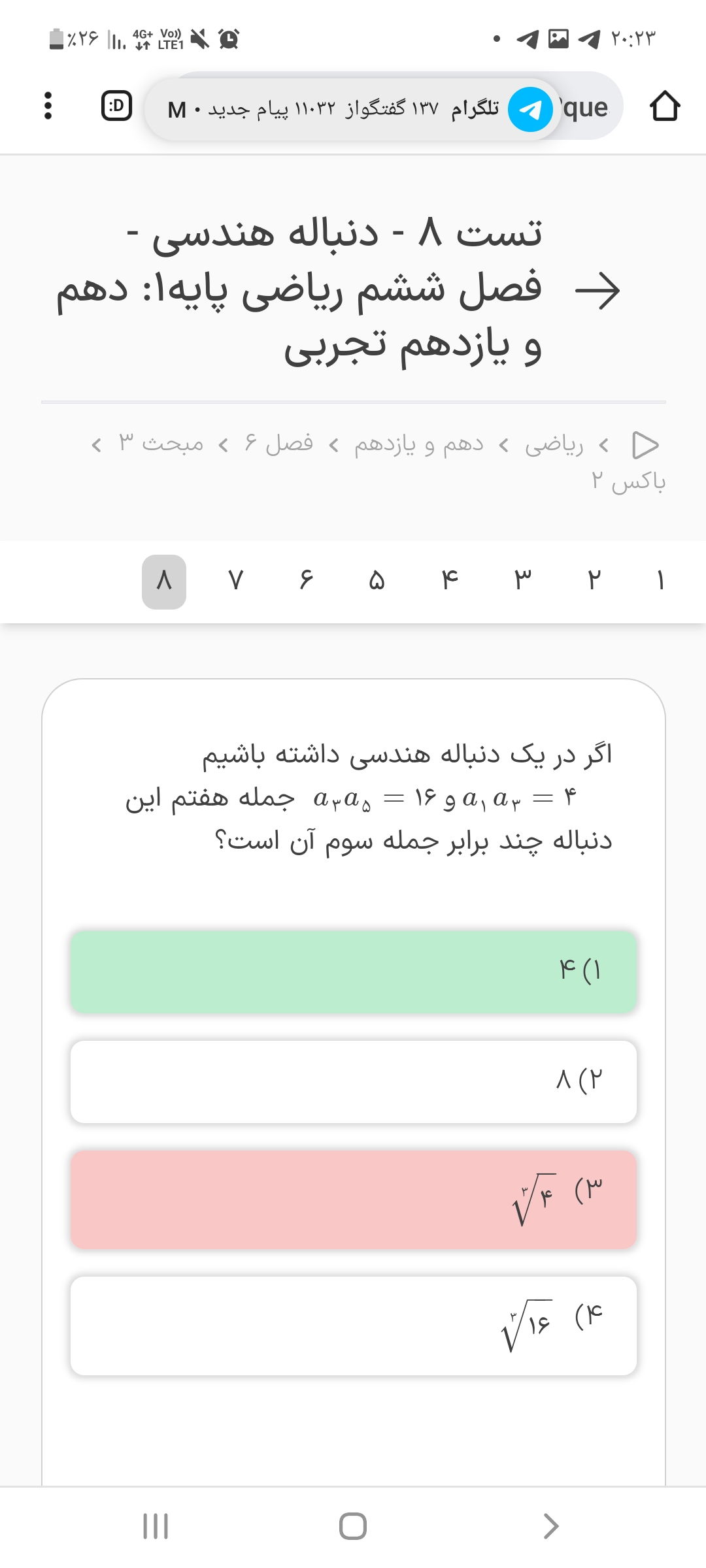
Task: Open the مبحث ۳ breadcrumb link
Action: coord(161,445)
